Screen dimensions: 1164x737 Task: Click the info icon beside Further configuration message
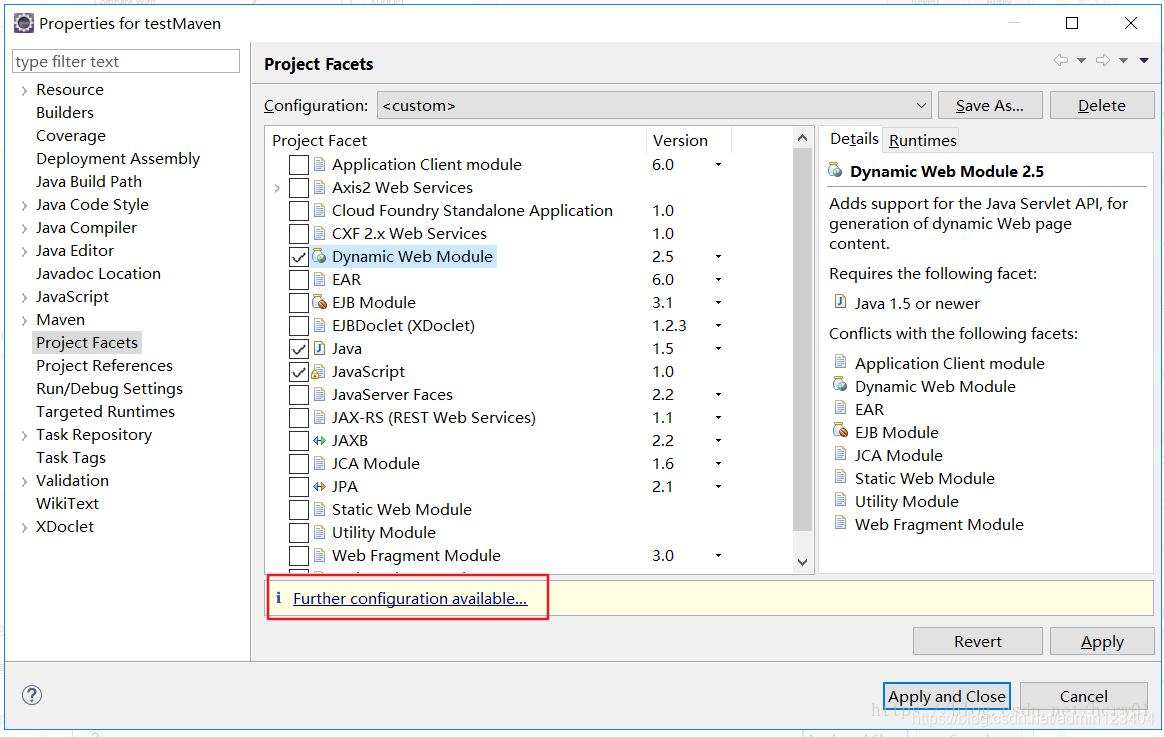coord(278,597)
